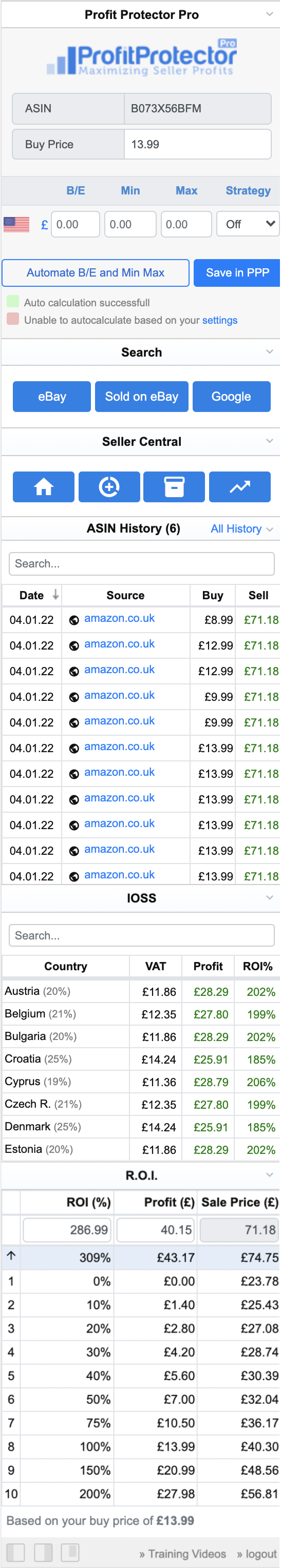This screenshot has width=281, height=1568.
Task: Collapse the IOSS section chevron
Action: (269, 897)
